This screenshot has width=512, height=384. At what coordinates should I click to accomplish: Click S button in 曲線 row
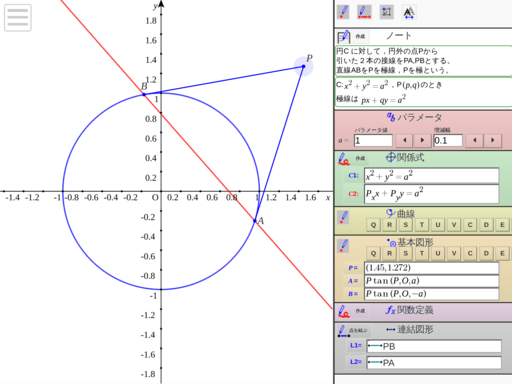coord(406,225)
